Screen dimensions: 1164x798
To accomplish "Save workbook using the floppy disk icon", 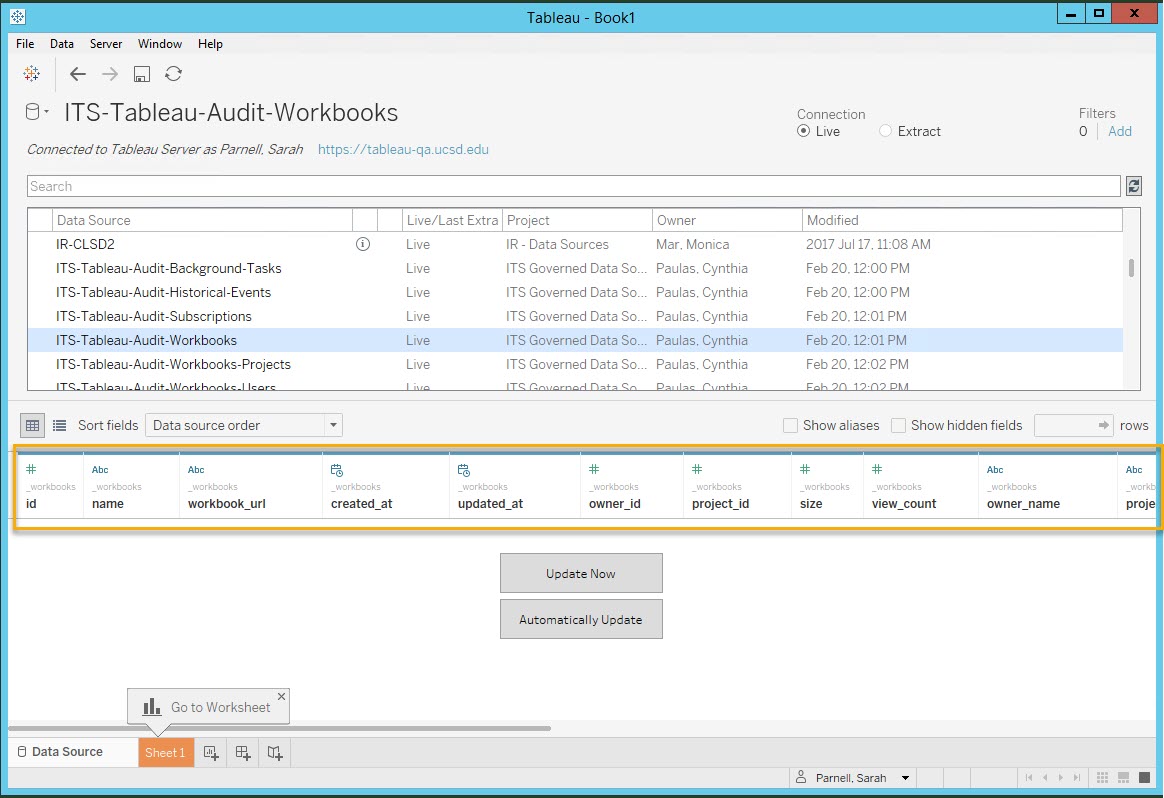I will pyautogui.click(x=142, y=73).
